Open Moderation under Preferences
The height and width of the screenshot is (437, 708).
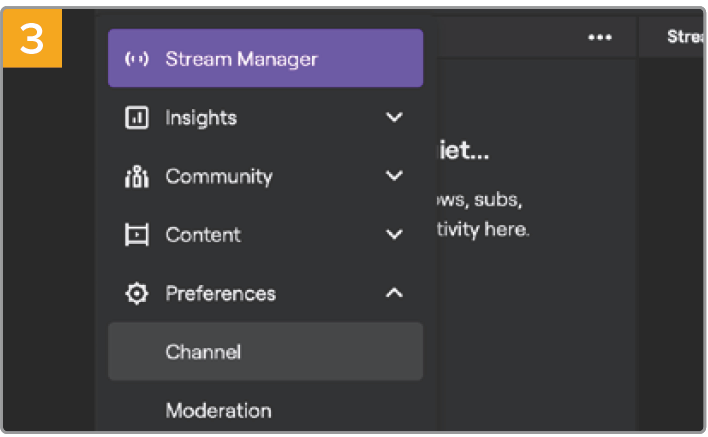point(218,410)
